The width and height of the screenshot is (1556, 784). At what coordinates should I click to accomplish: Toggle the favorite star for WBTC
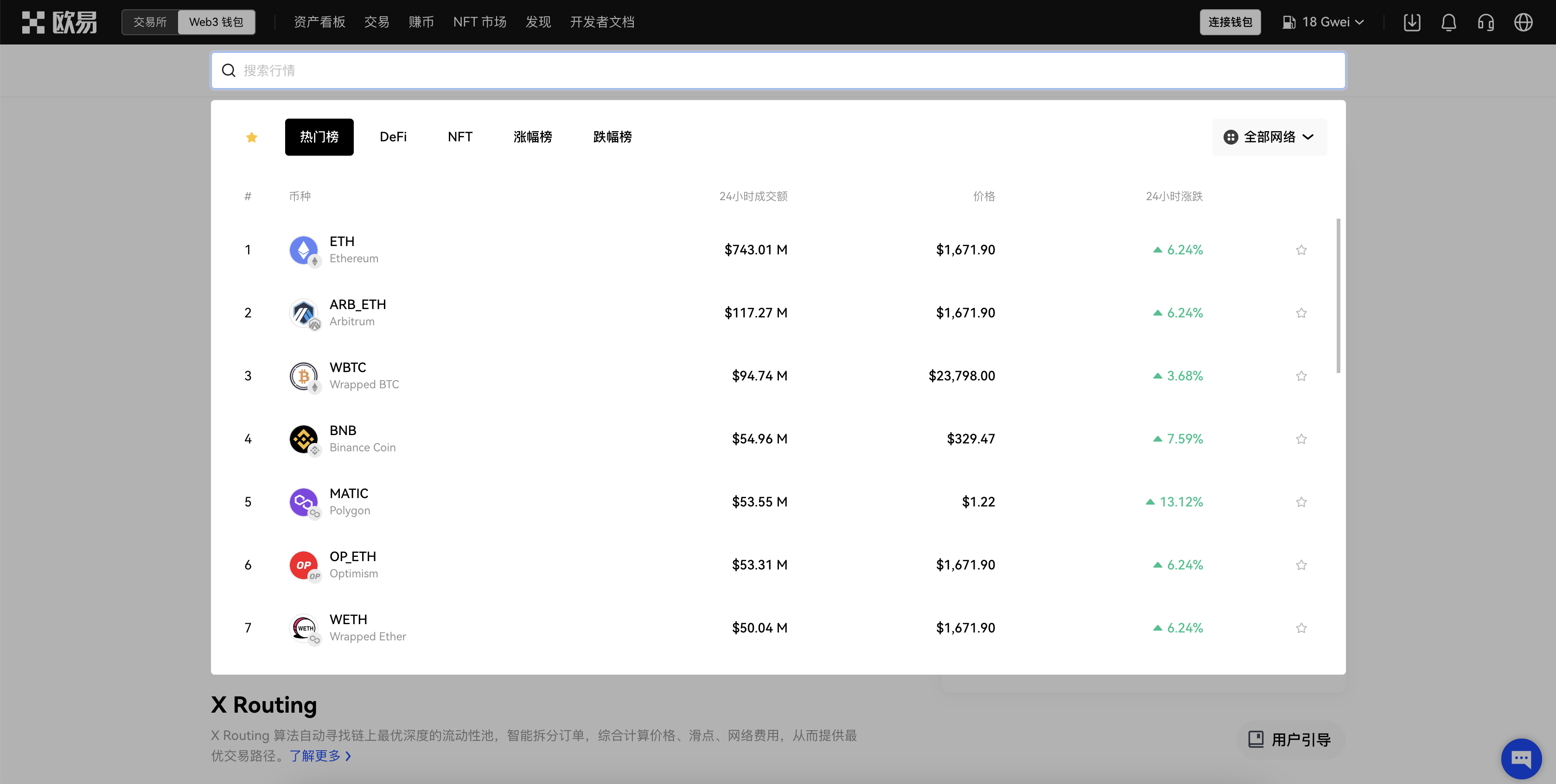(1301, 376)
